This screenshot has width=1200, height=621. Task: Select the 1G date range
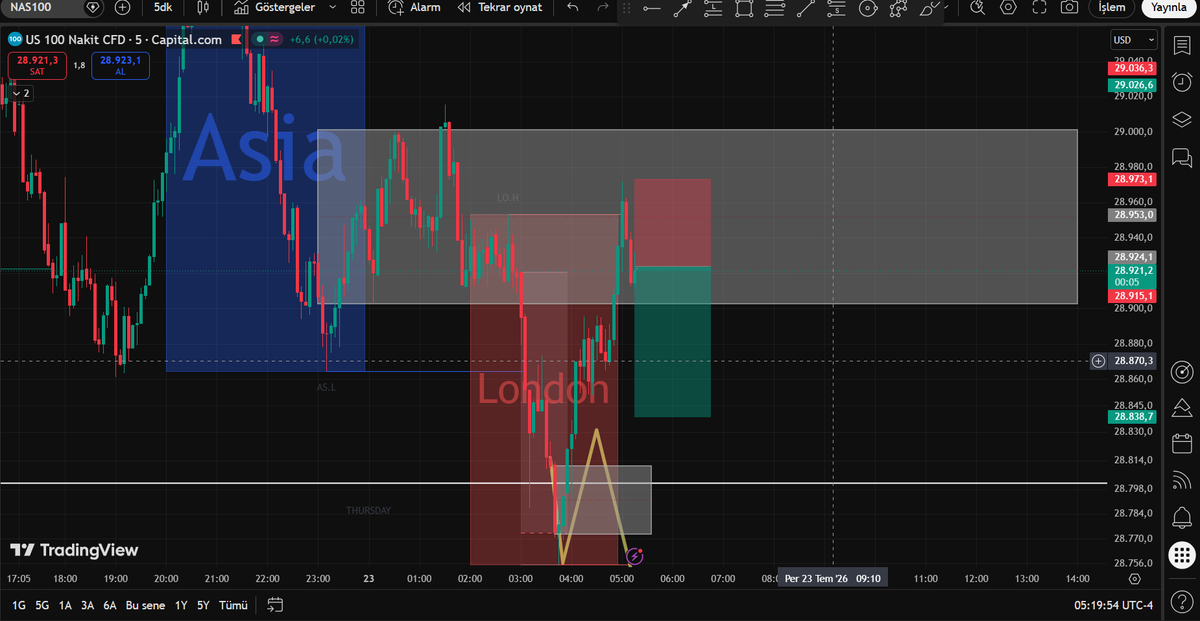(x=19, y=605)
